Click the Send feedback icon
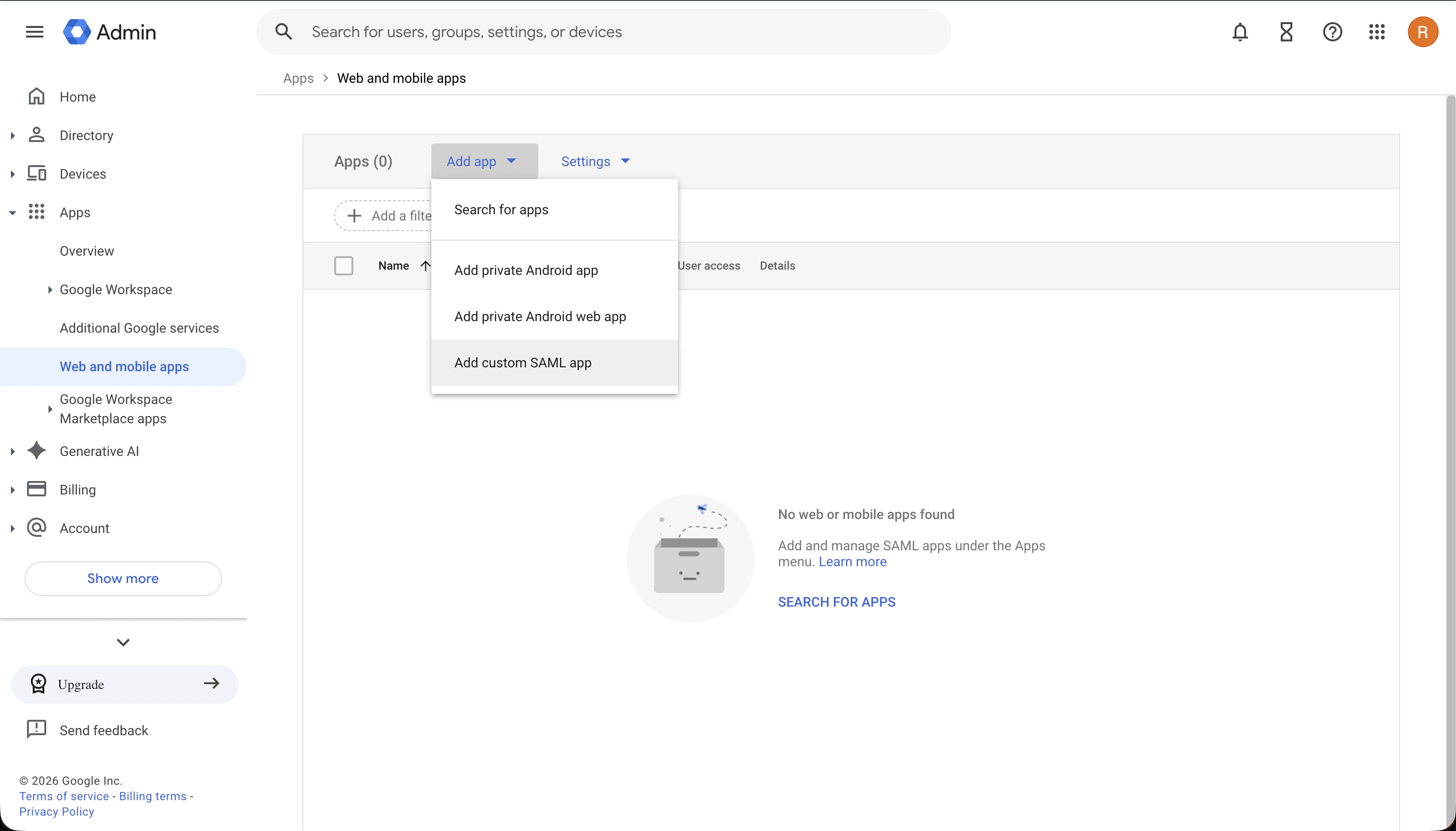The width and height of the screenshot is (1456, 831). [36, 729]
